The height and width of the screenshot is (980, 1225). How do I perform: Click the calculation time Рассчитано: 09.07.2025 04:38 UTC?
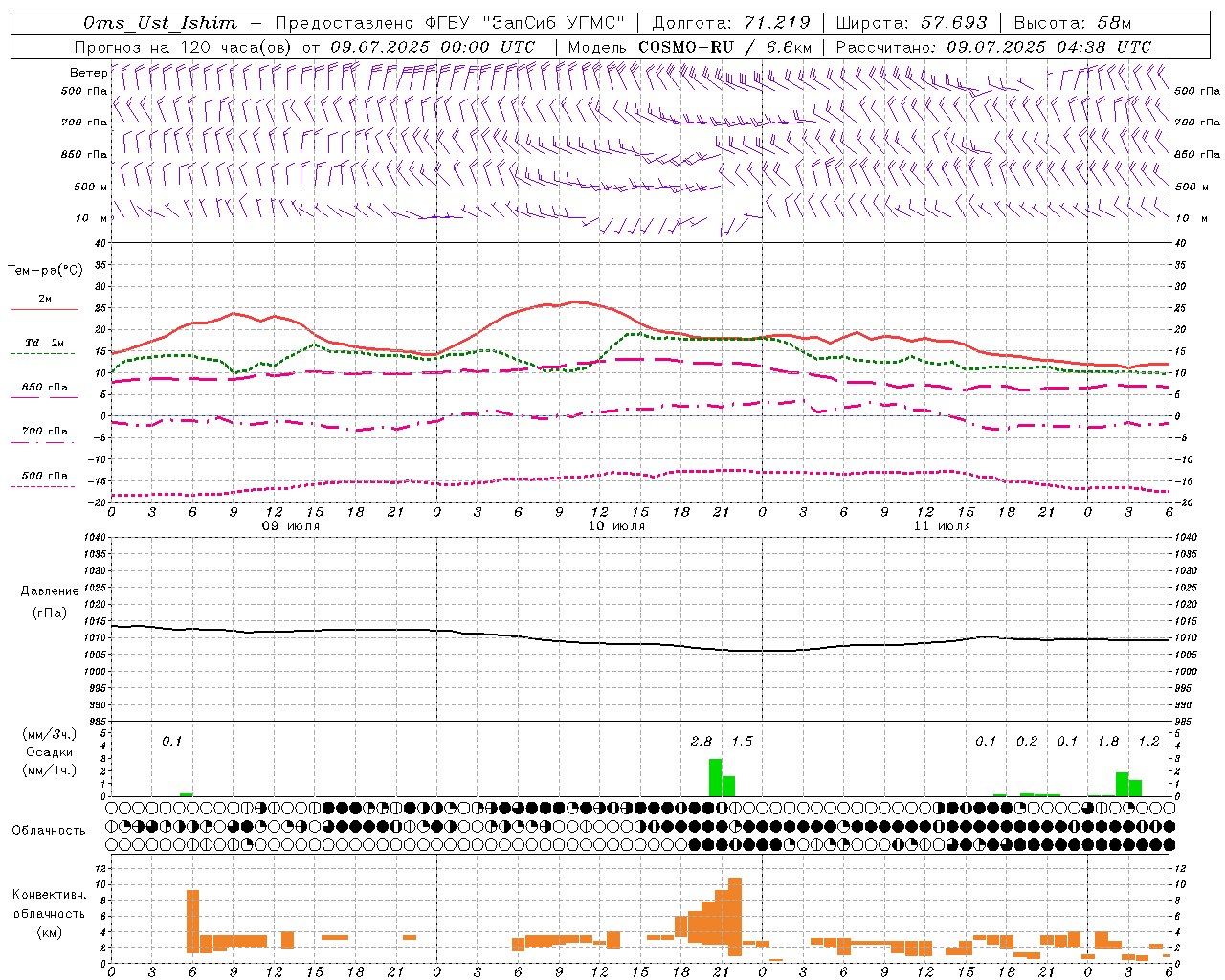[x=993, y=47]
